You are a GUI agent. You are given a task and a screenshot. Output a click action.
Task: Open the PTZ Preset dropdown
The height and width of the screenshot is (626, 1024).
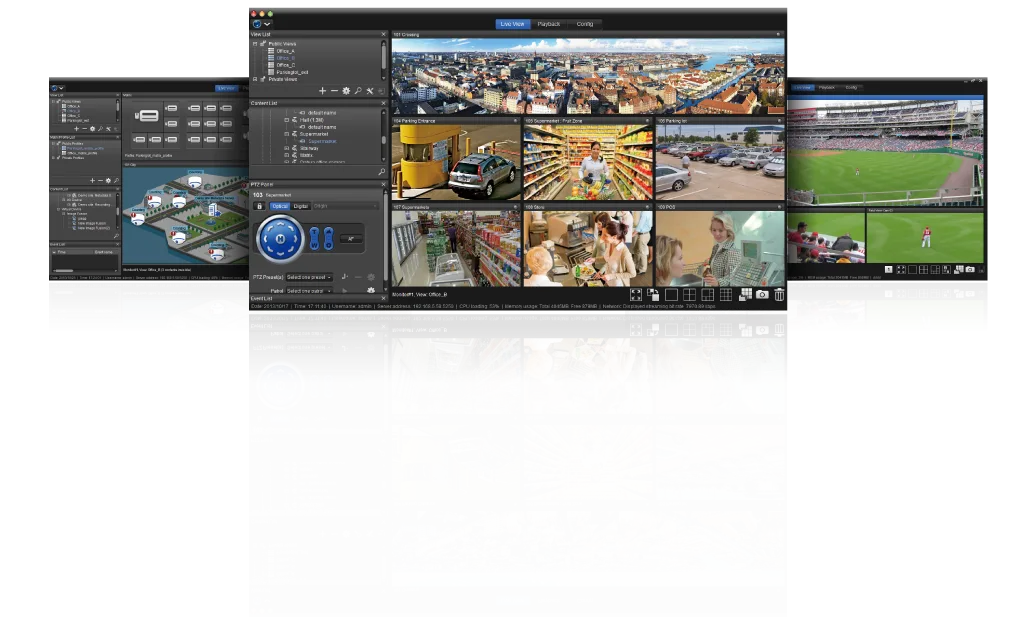(310, 277)
